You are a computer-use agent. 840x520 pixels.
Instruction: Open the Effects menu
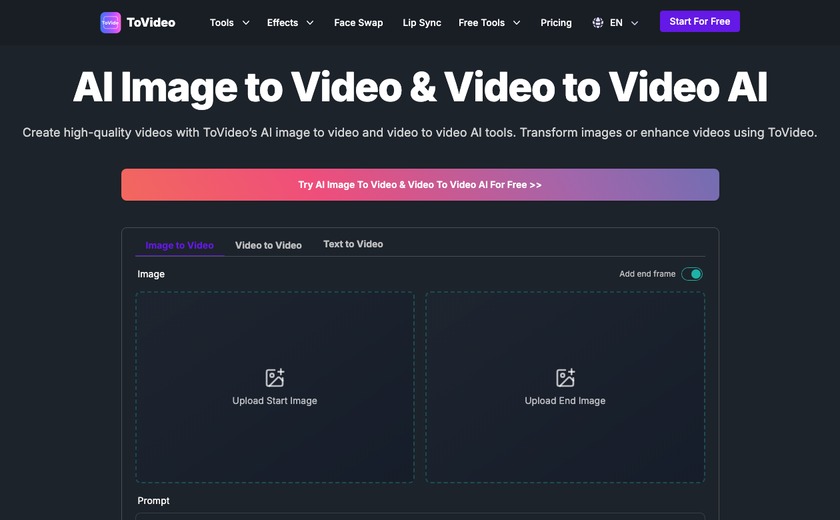282,22
